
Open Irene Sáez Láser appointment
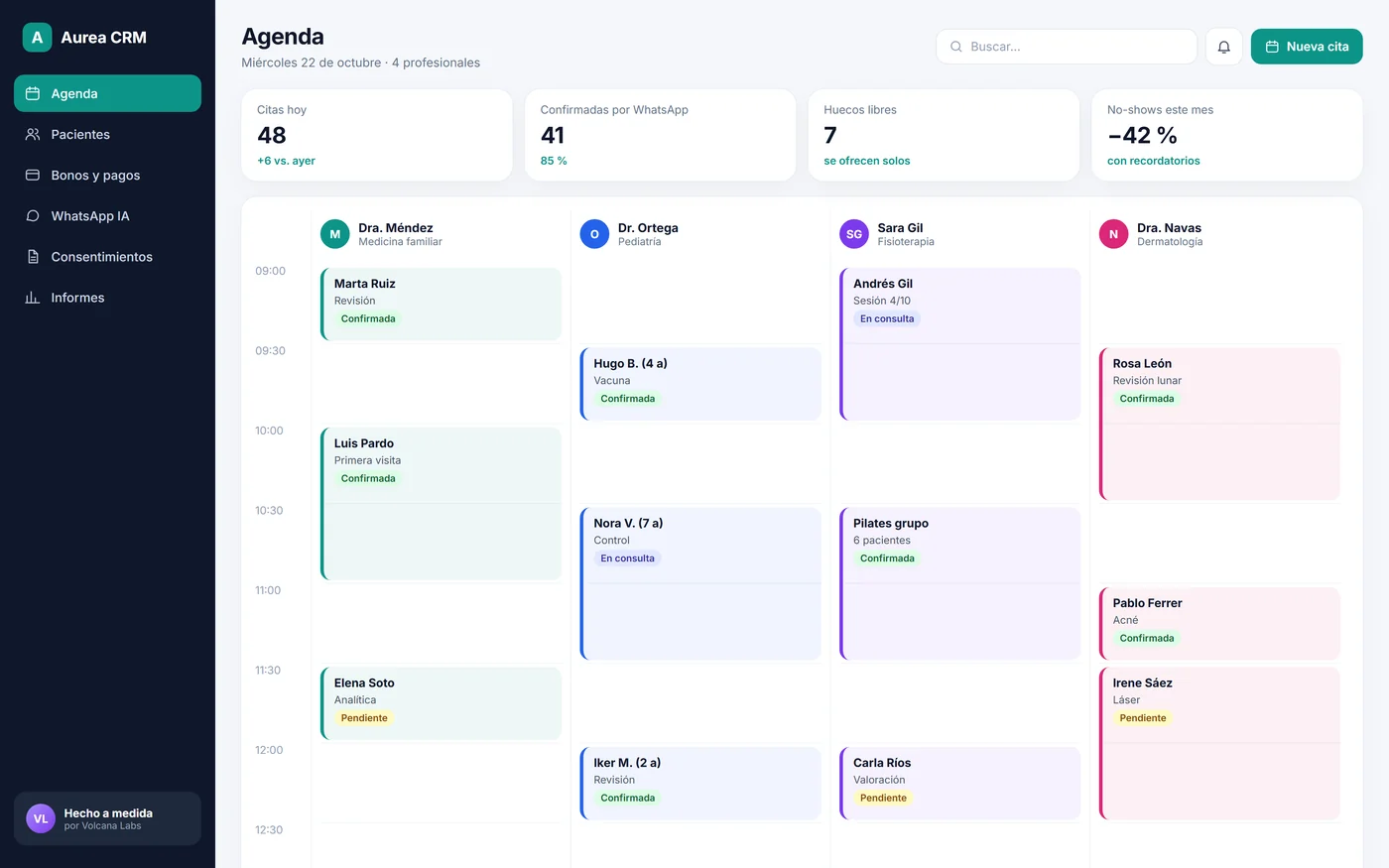(1220, 743)
